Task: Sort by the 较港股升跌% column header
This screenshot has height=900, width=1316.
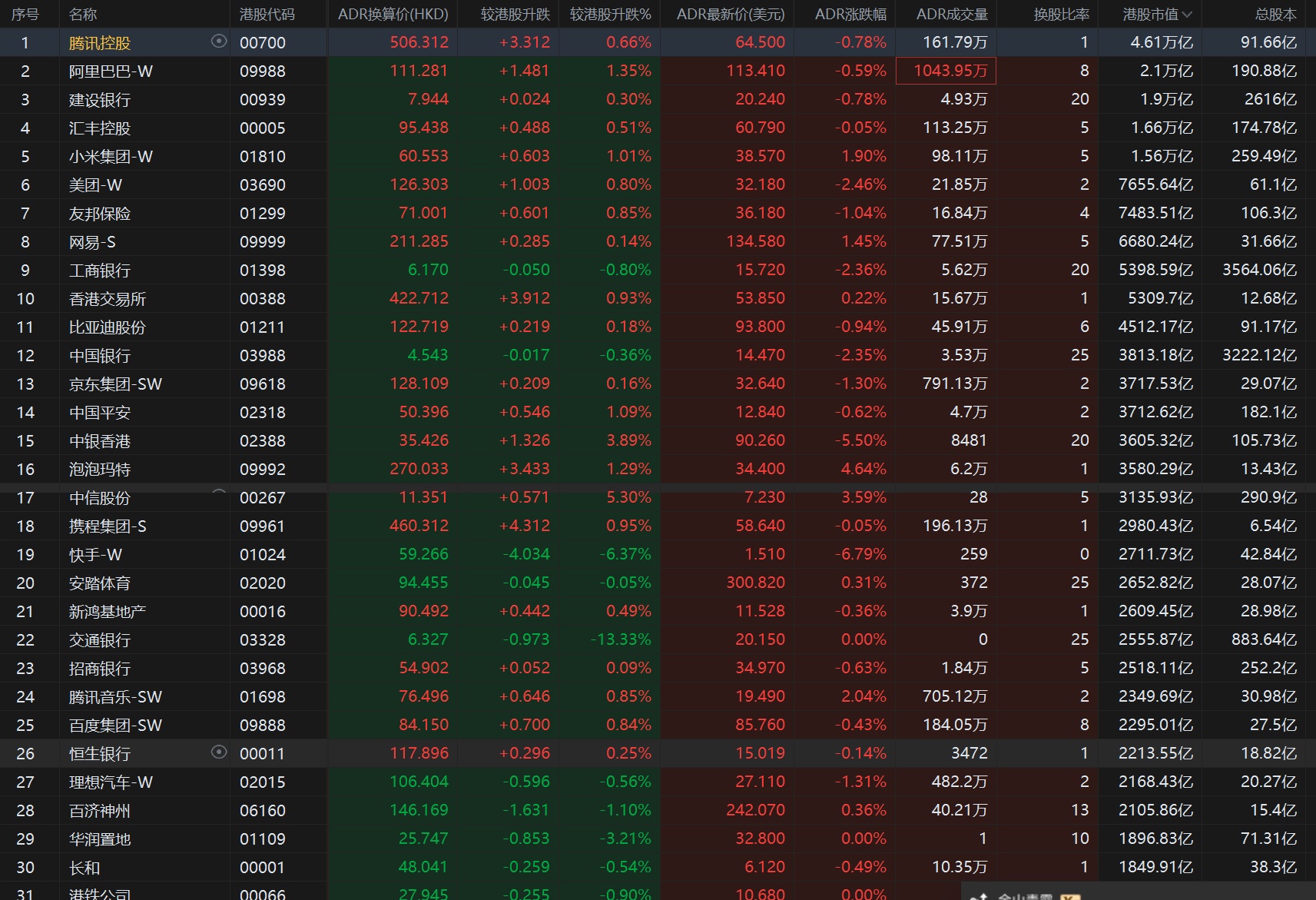Action: (x=610, y=15)
